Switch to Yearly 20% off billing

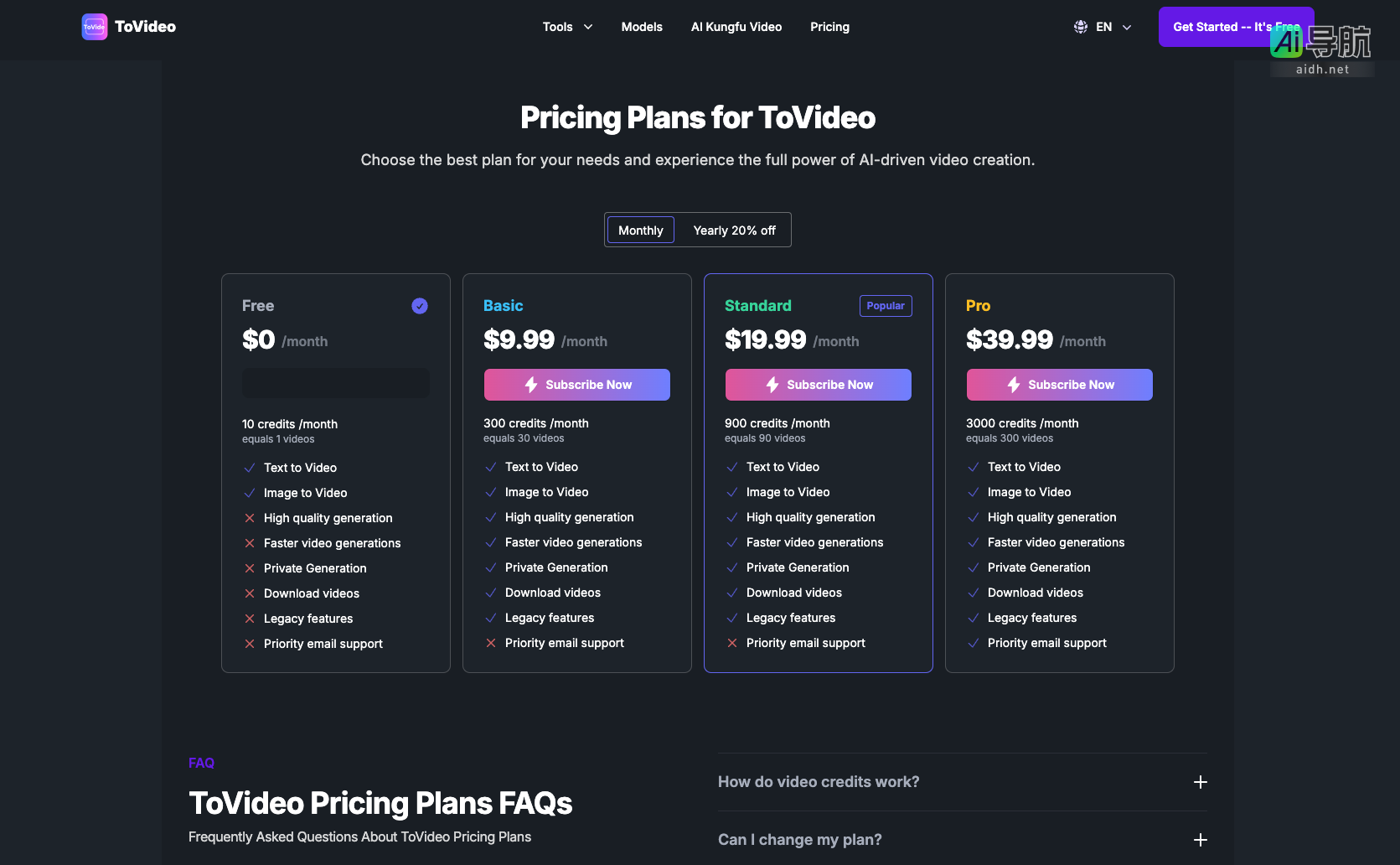pos(734,230)
